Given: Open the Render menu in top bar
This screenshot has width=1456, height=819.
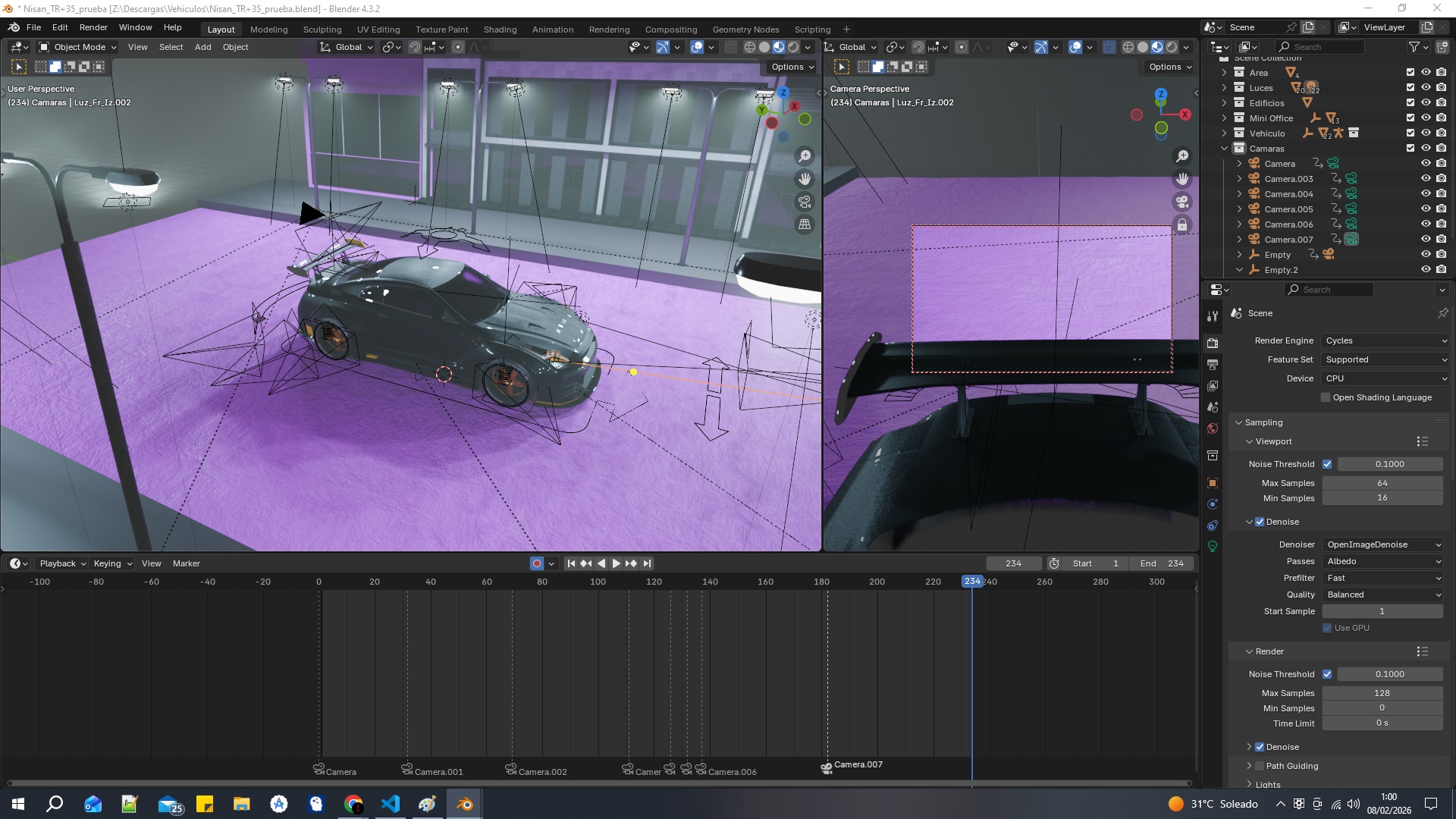Looking at the screenshot, I should (x=93, y=27).
